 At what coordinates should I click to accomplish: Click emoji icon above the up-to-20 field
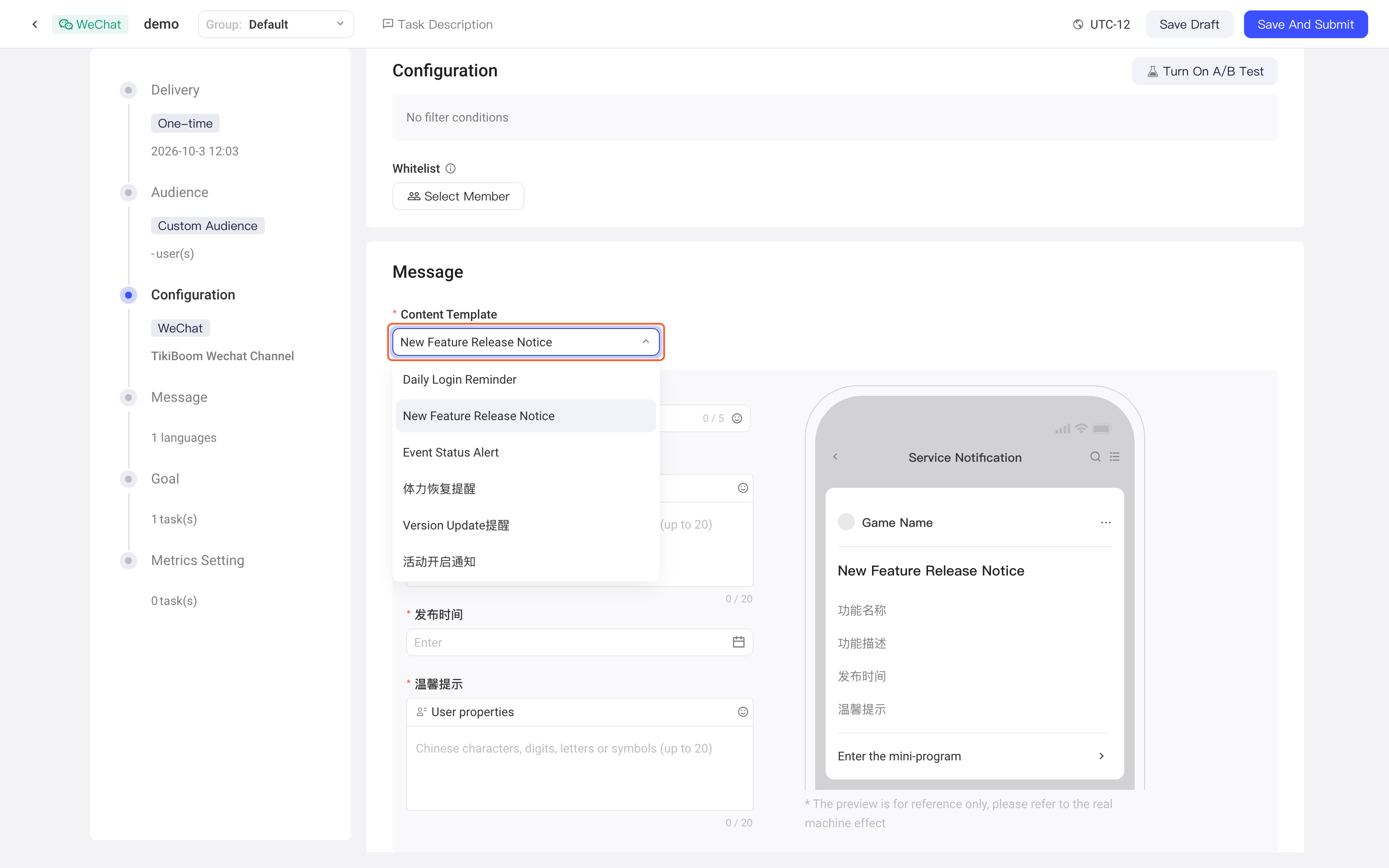(x=743, y=488)
